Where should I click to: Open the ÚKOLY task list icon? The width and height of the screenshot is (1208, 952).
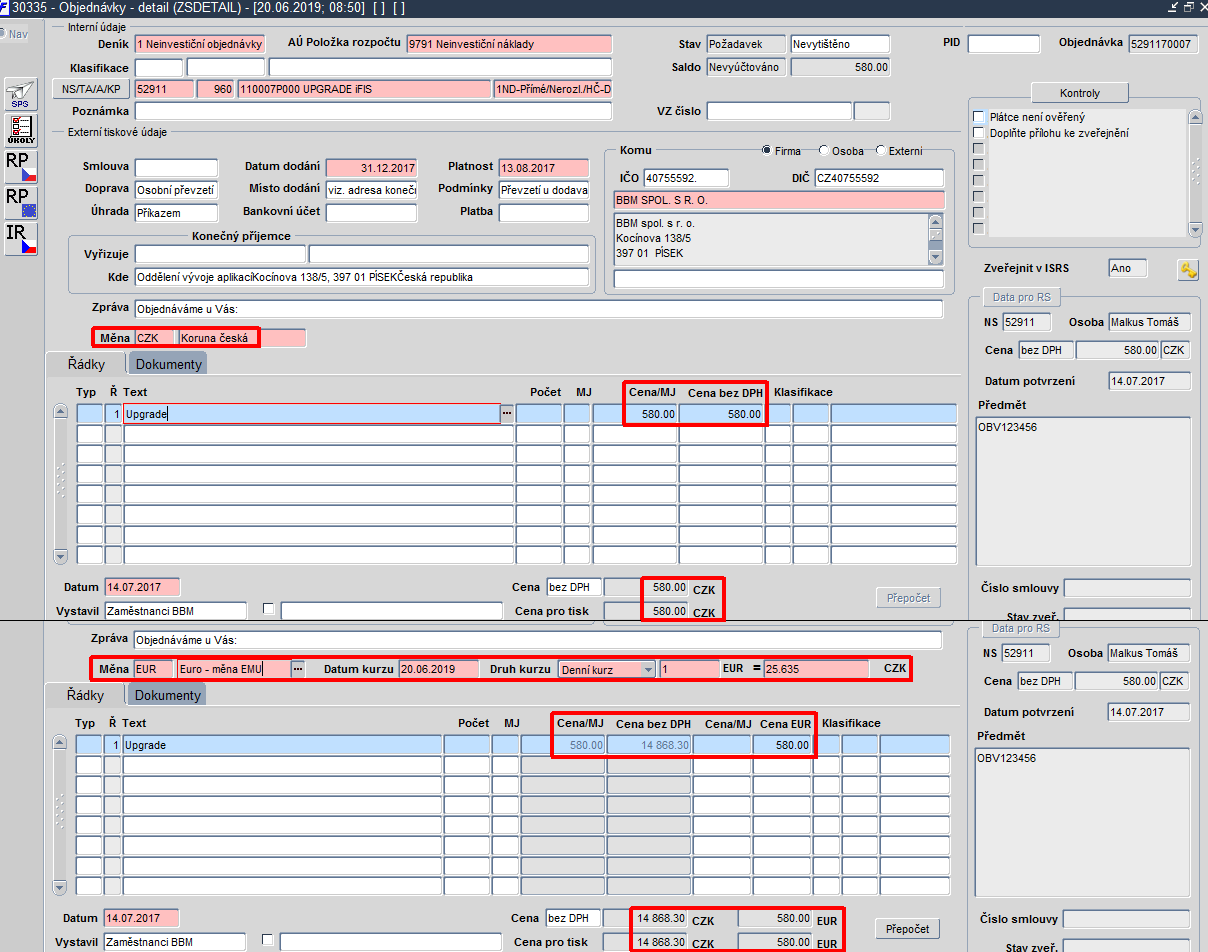click(x=21, y=130)
